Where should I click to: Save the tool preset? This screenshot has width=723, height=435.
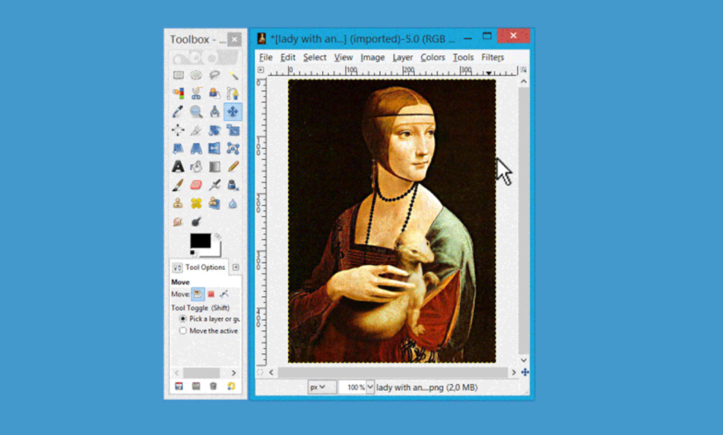pyautogui.click(x=179, y=386)
